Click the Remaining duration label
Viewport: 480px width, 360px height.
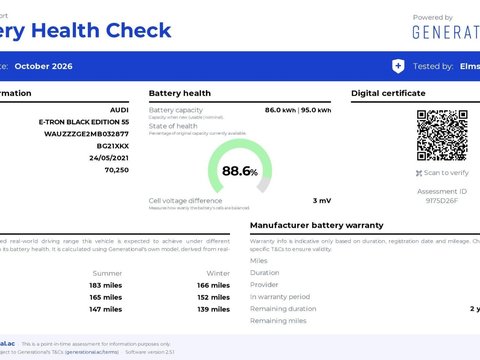coord(283,309)
